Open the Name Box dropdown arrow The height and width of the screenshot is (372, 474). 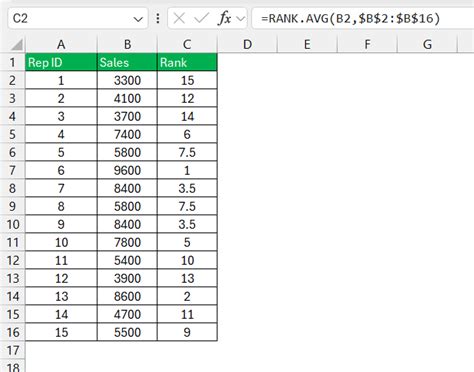click(138, 19)
